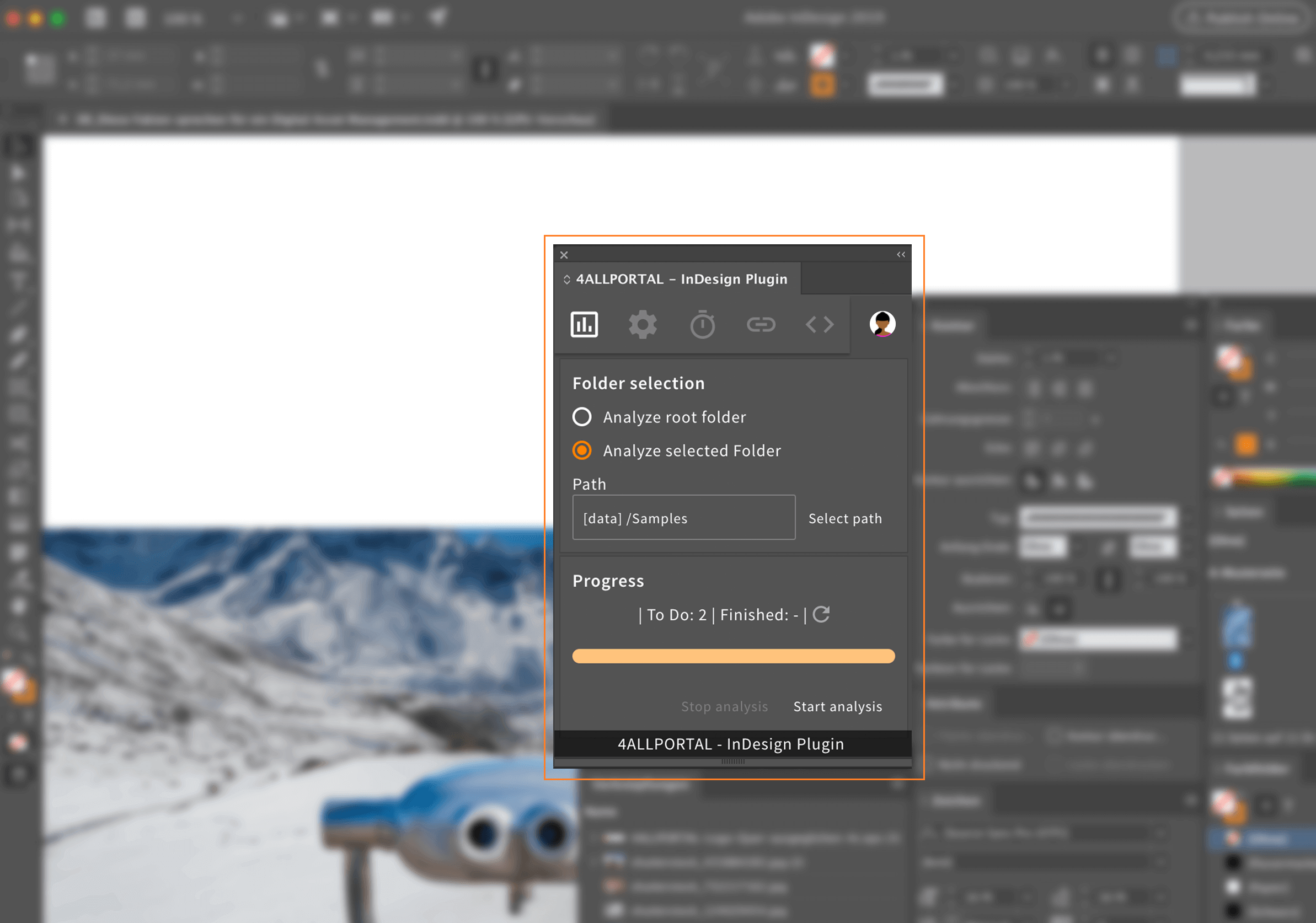Open the stopwatch timer tab in plugin
This screenshot has width=1316, height=923.
[x=702, y=325]
